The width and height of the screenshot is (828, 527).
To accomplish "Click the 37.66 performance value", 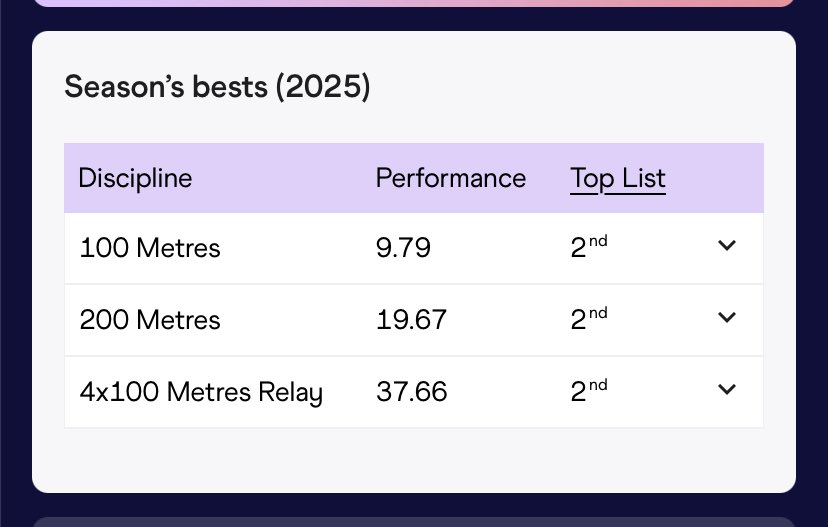I will [x=411, y=391].
